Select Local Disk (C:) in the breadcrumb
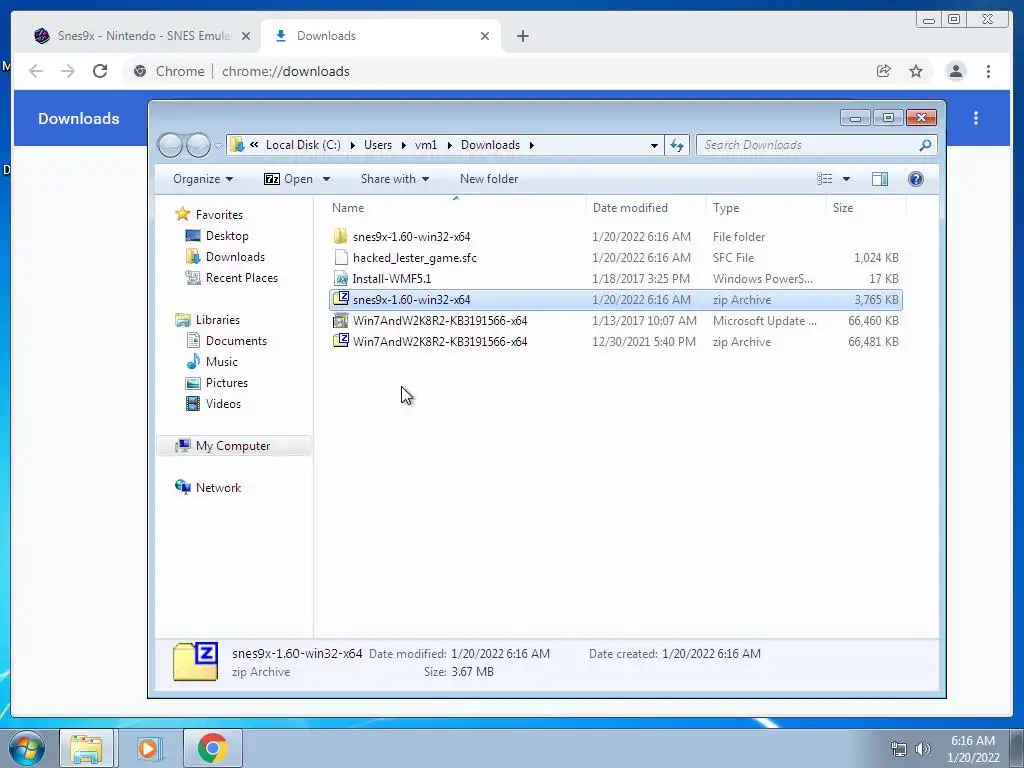The height and width of the screenshot is (768, 1024). pyautogui.click(x=303, y=145)
